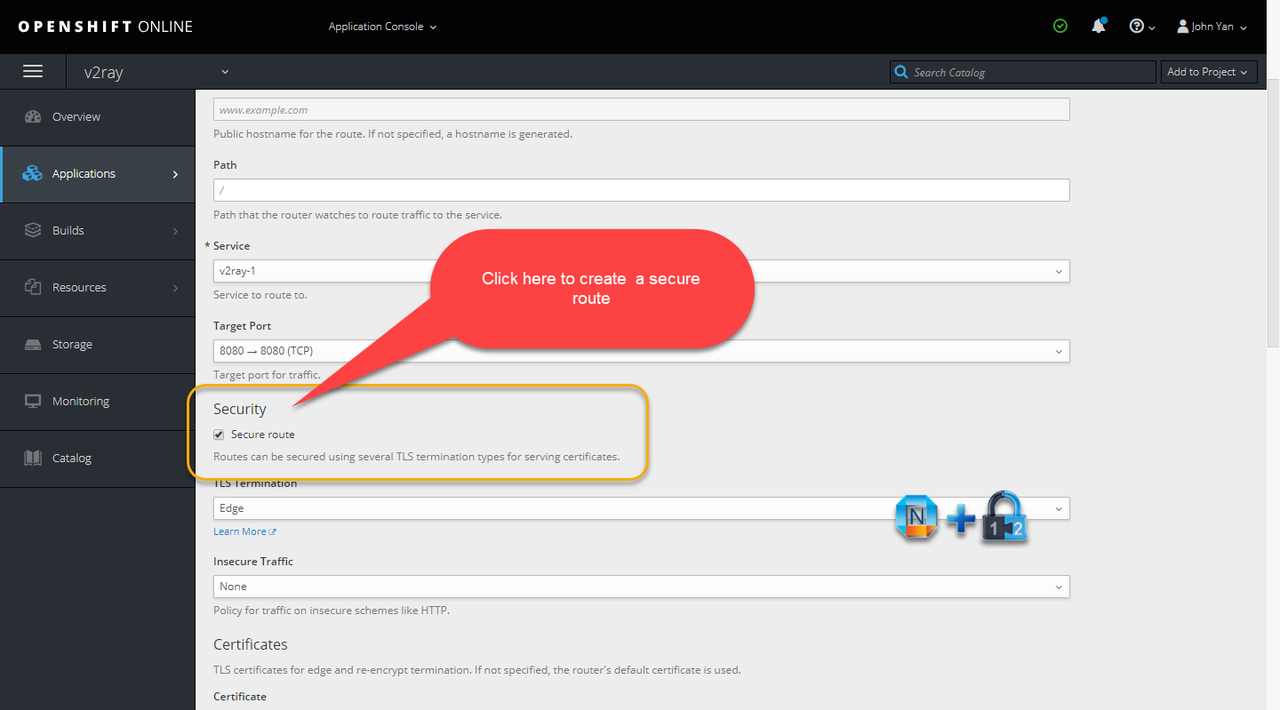This screenshot has height=710, width=1280.
Task: Click the Hostname input field
Action: point(641,110)
